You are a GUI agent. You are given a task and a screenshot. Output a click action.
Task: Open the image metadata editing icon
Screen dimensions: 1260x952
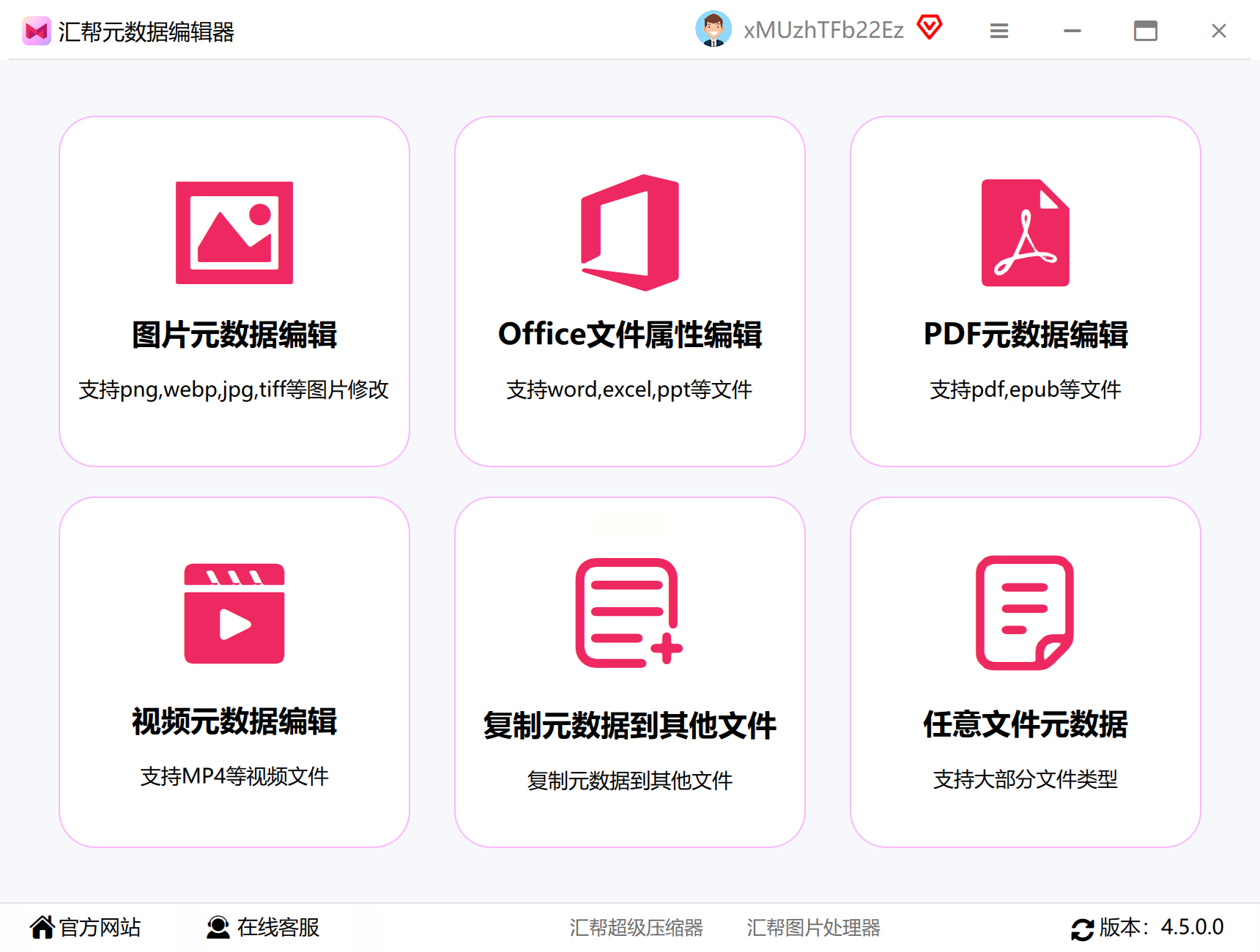(x=234, y=233)
